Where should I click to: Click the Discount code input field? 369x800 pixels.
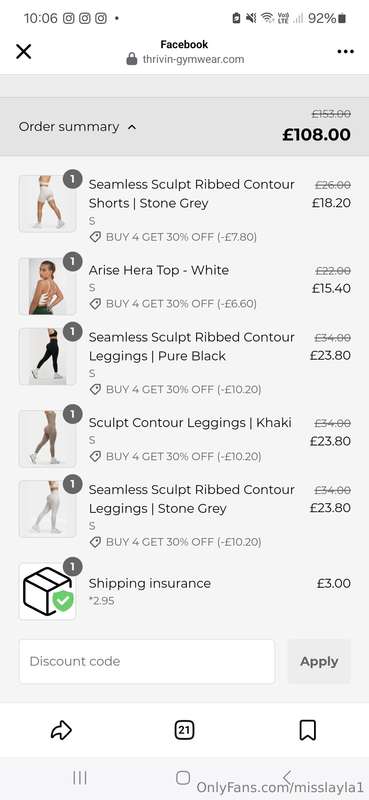coord(147,661)
